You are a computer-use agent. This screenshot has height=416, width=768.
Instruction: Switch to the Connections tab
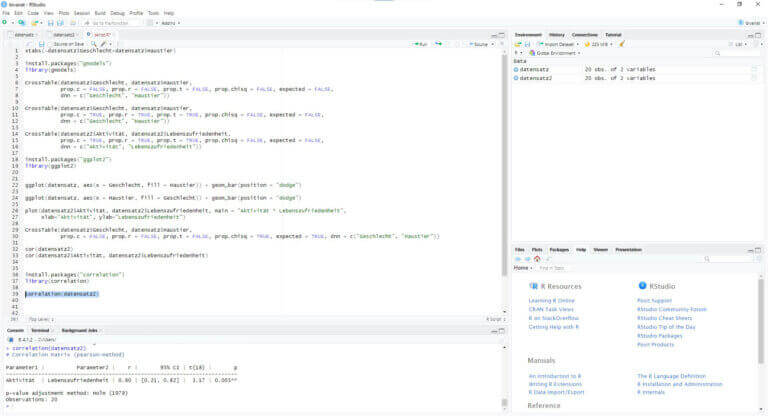point(585,35)
